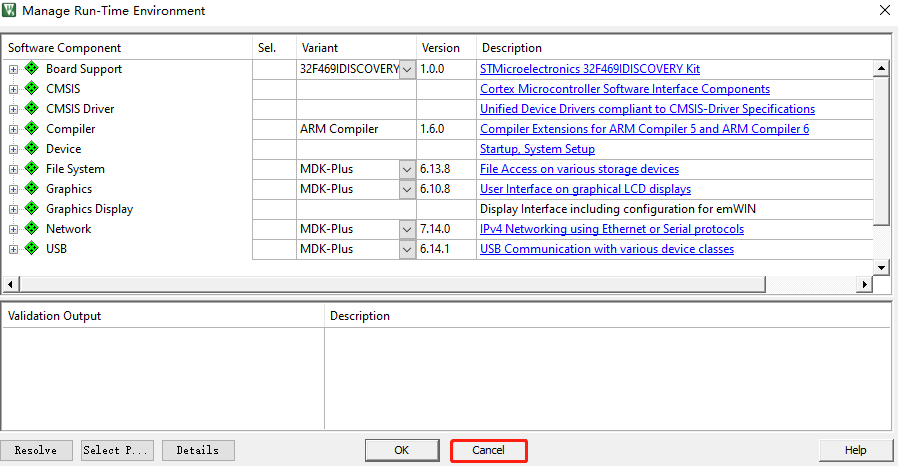Click the horizontal scrollbar right arrow
The image size is (898, 466).
point(864,284)
